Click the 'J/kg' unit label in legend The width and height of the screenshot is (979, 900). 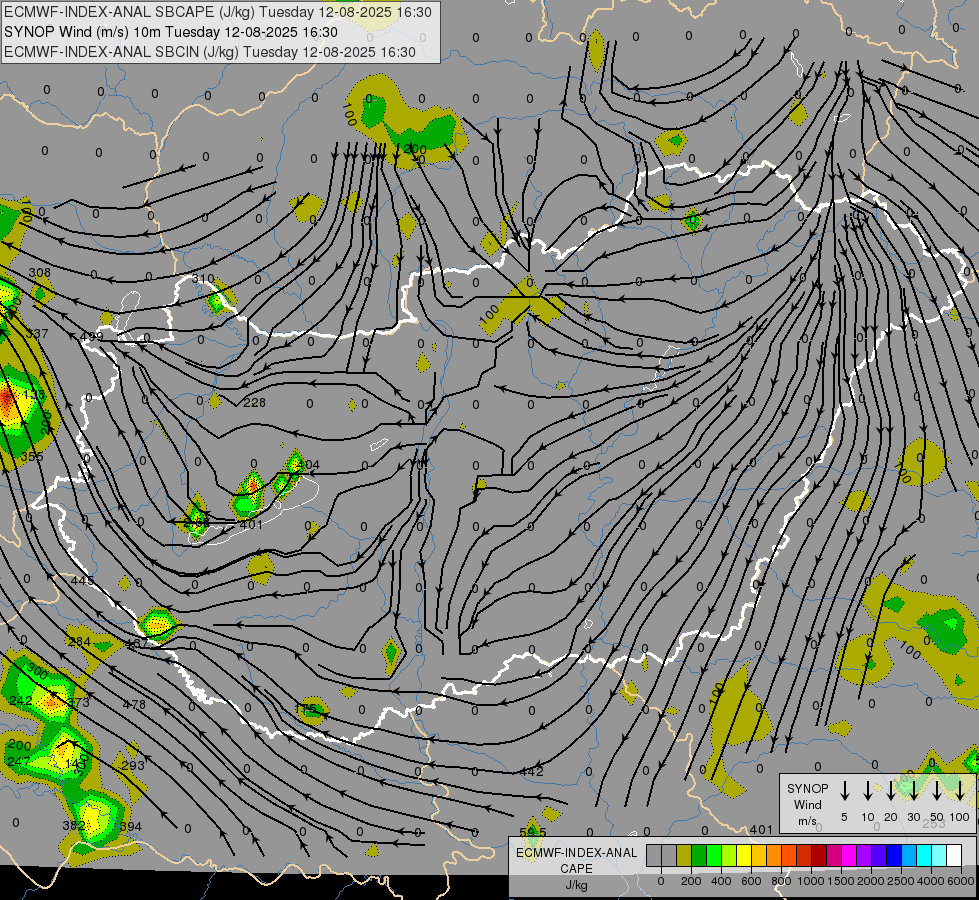(x=576, y=885)
